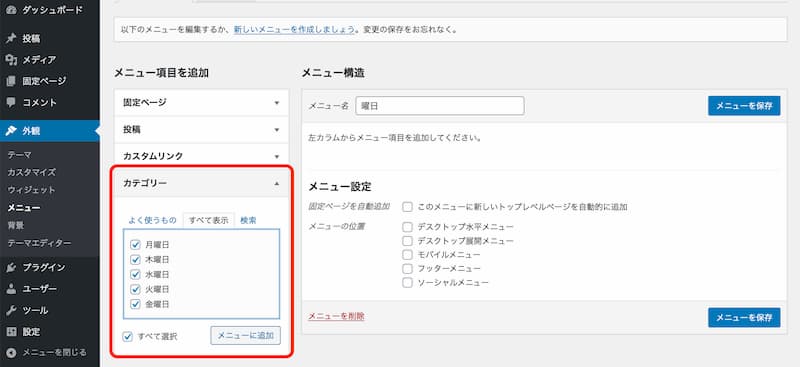
Task: Click the collapse arrow icon for メニューを閉じる
Action: [x=11, y=353]
